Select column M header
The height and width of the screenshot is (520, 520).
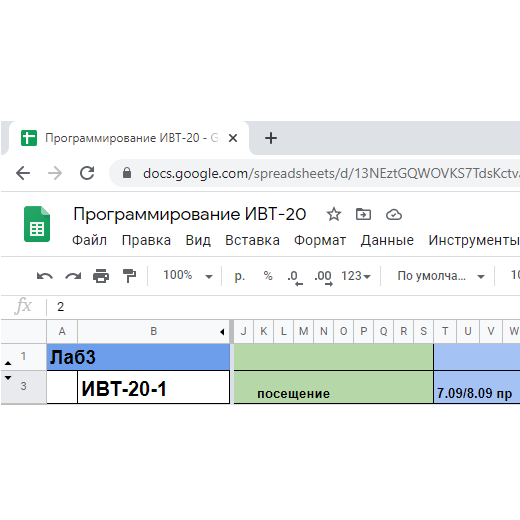(304, 331)
